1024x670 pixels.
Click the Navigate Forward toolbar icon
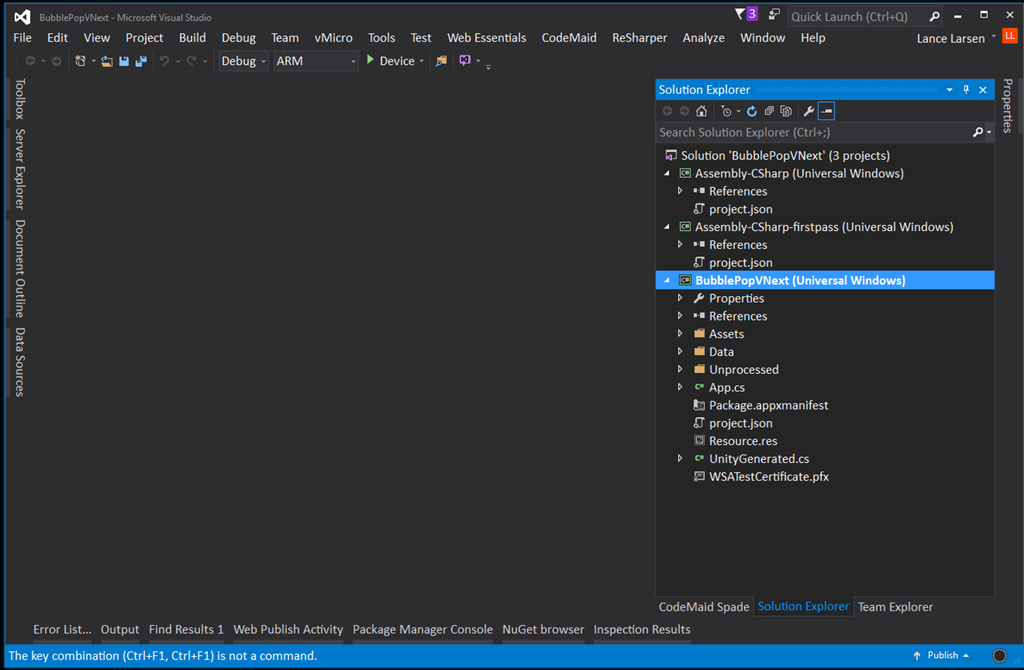57,61
